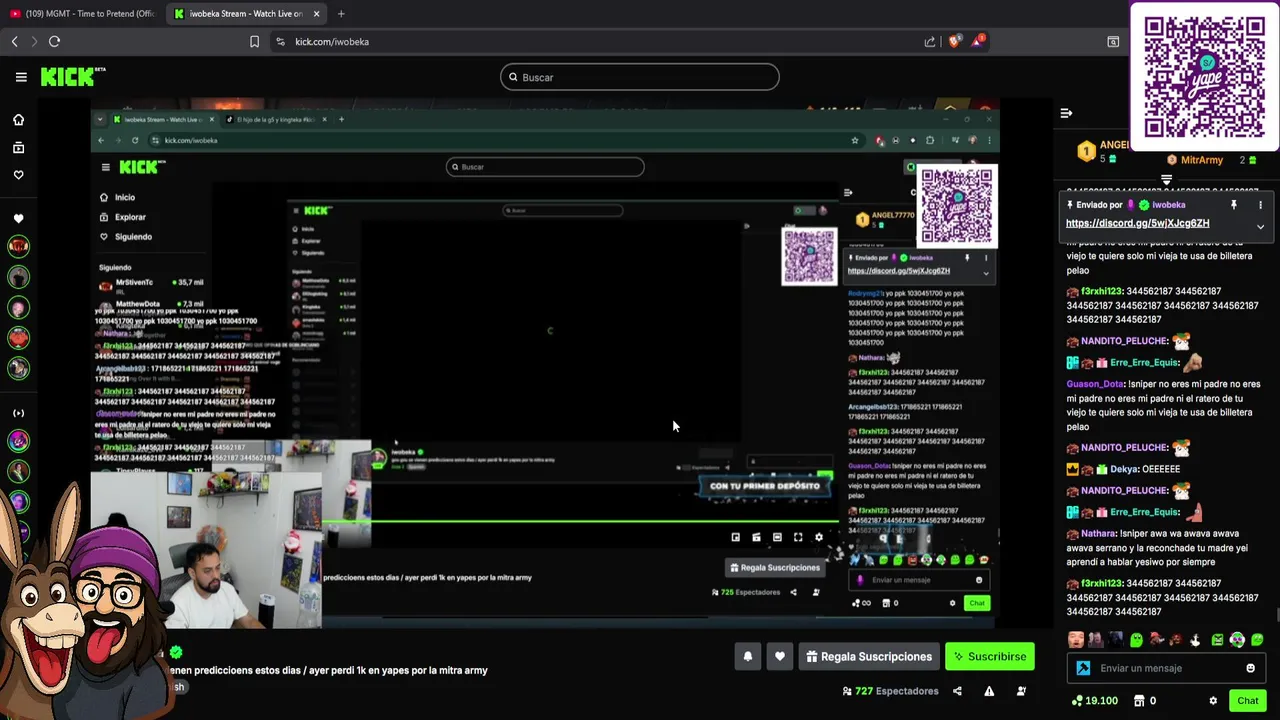Image resolution: width=1280 pixels, height=720 pixels.
Task: Go to Home in Kick sidebar
Action: (x=18, y=120)
